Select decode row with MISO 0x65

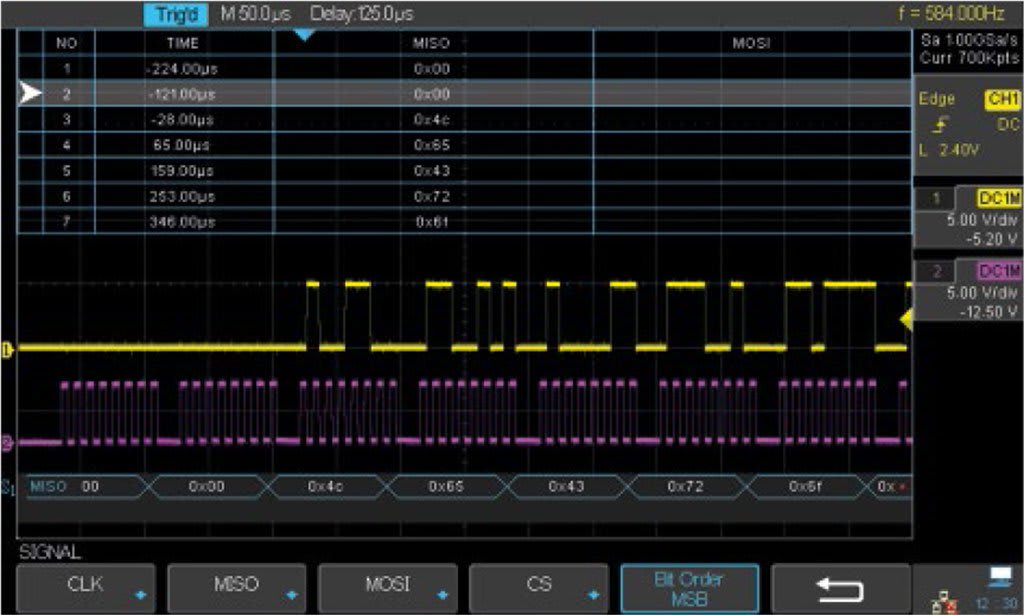[464, 145]
